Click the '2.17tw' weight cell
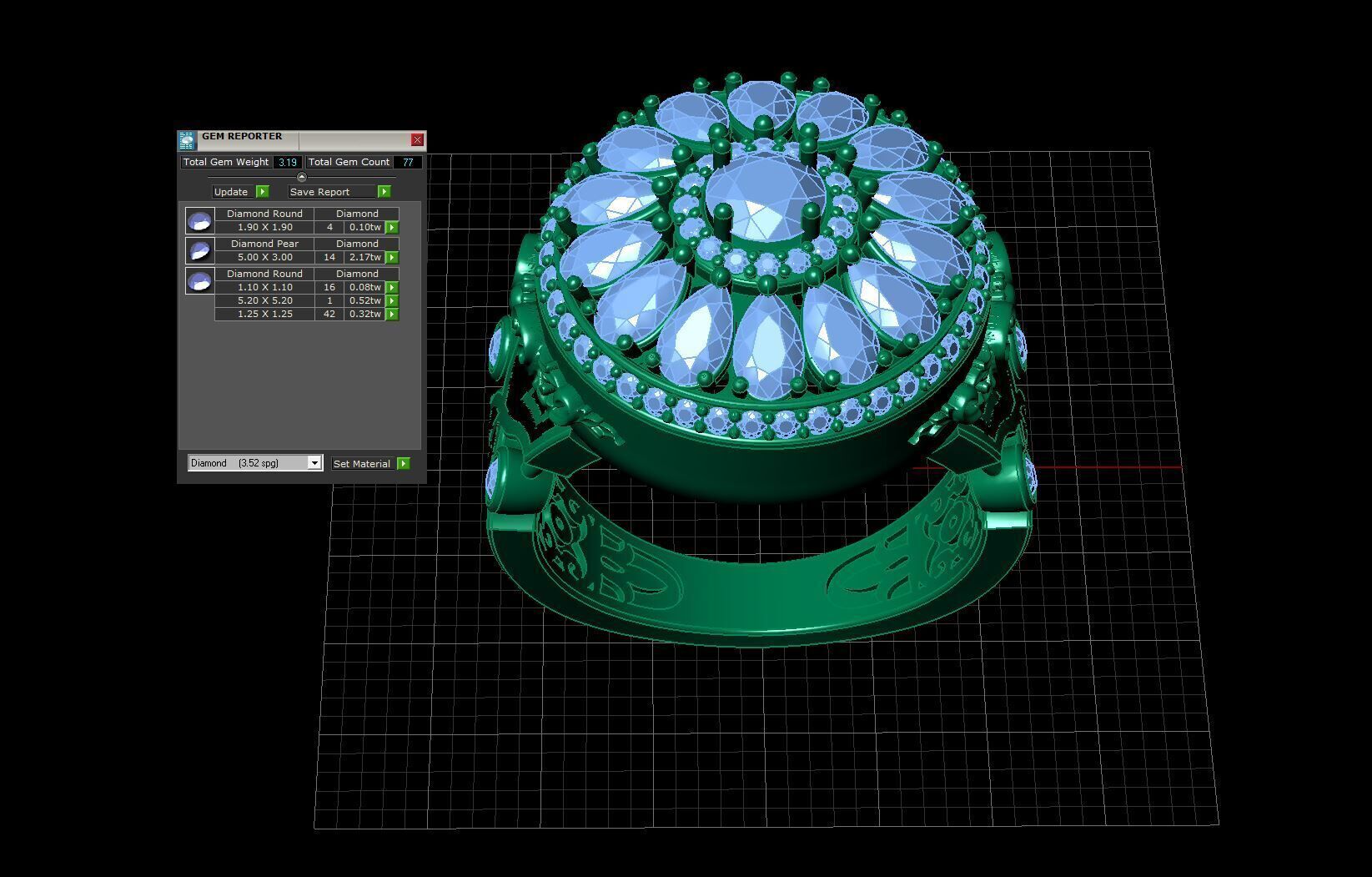Image resolution: width=1372 pixels, height=877 pixels. (x=365, y=257)
